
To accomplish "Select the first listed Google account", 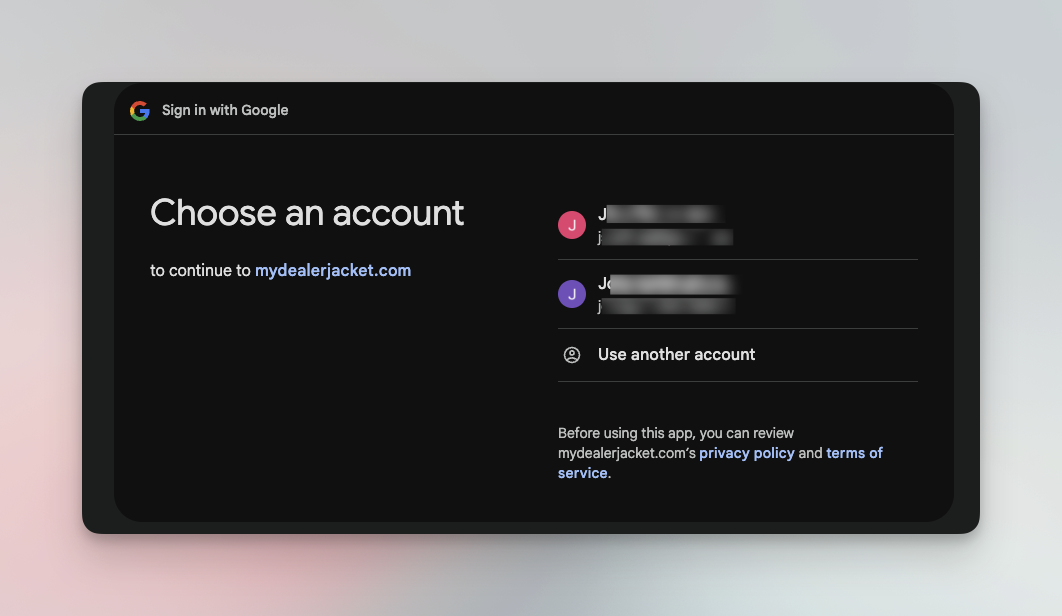I will pyautogui.click(x=700, y=224).
